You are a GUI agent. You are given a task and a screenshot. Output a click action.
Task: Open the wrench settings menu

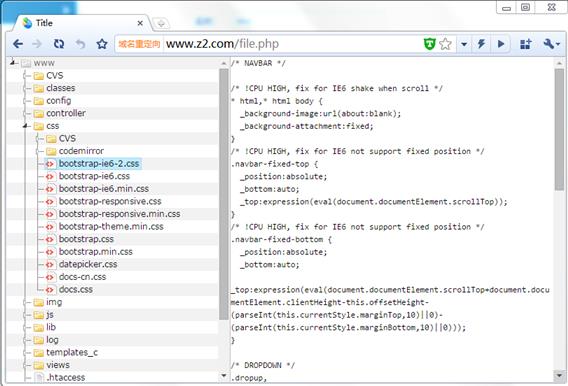click(551, 44)
